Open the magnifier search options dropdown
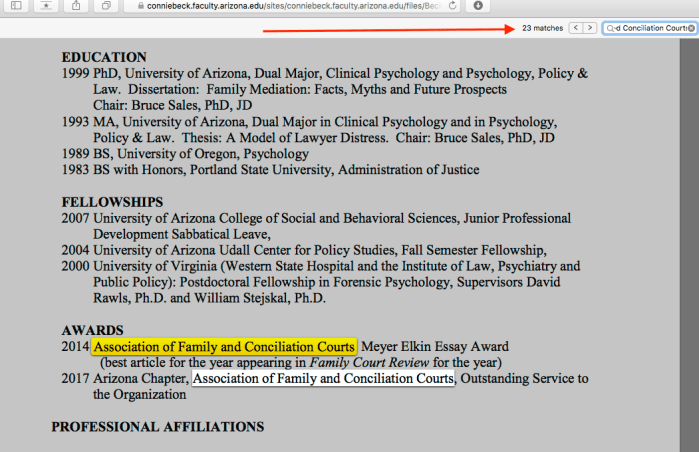Image resolution: width=699 pixels, height=452 pixels. [611, 28]
